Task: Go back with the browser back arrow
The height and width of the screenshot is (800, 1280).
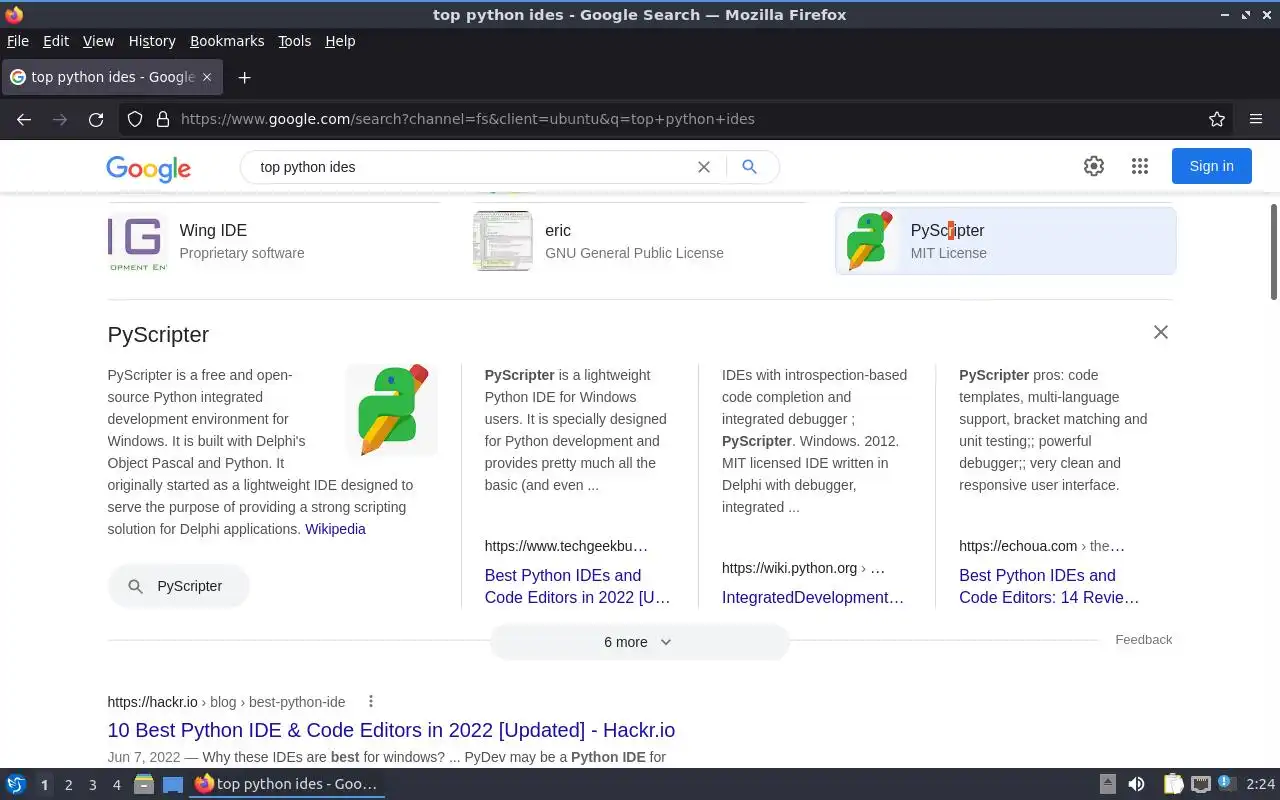Action: (x=24, y=119)
